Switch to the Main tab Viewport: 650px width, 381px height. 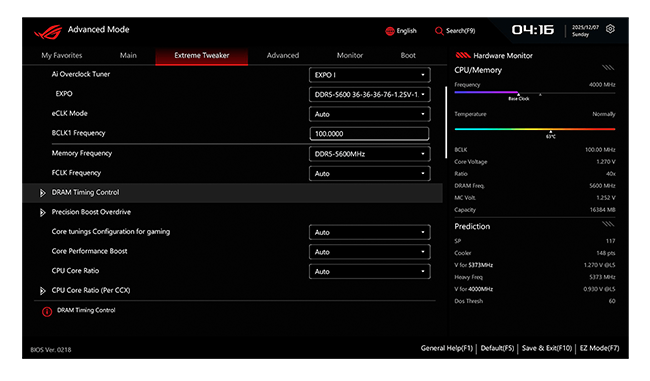click(128, 55)
